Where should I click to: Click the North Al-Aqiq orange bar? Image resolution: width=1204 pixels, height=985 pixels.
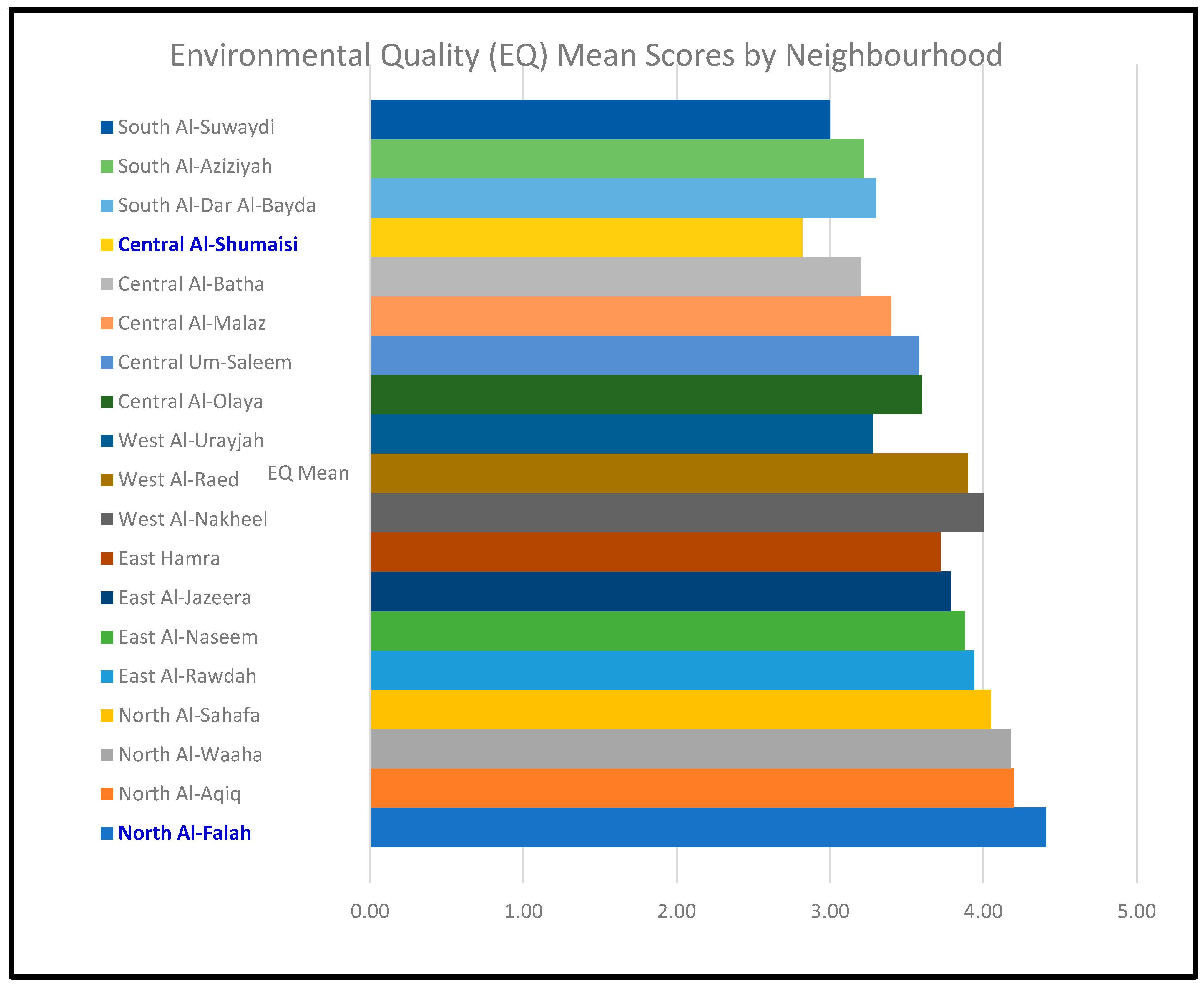(x=692, y=788)
